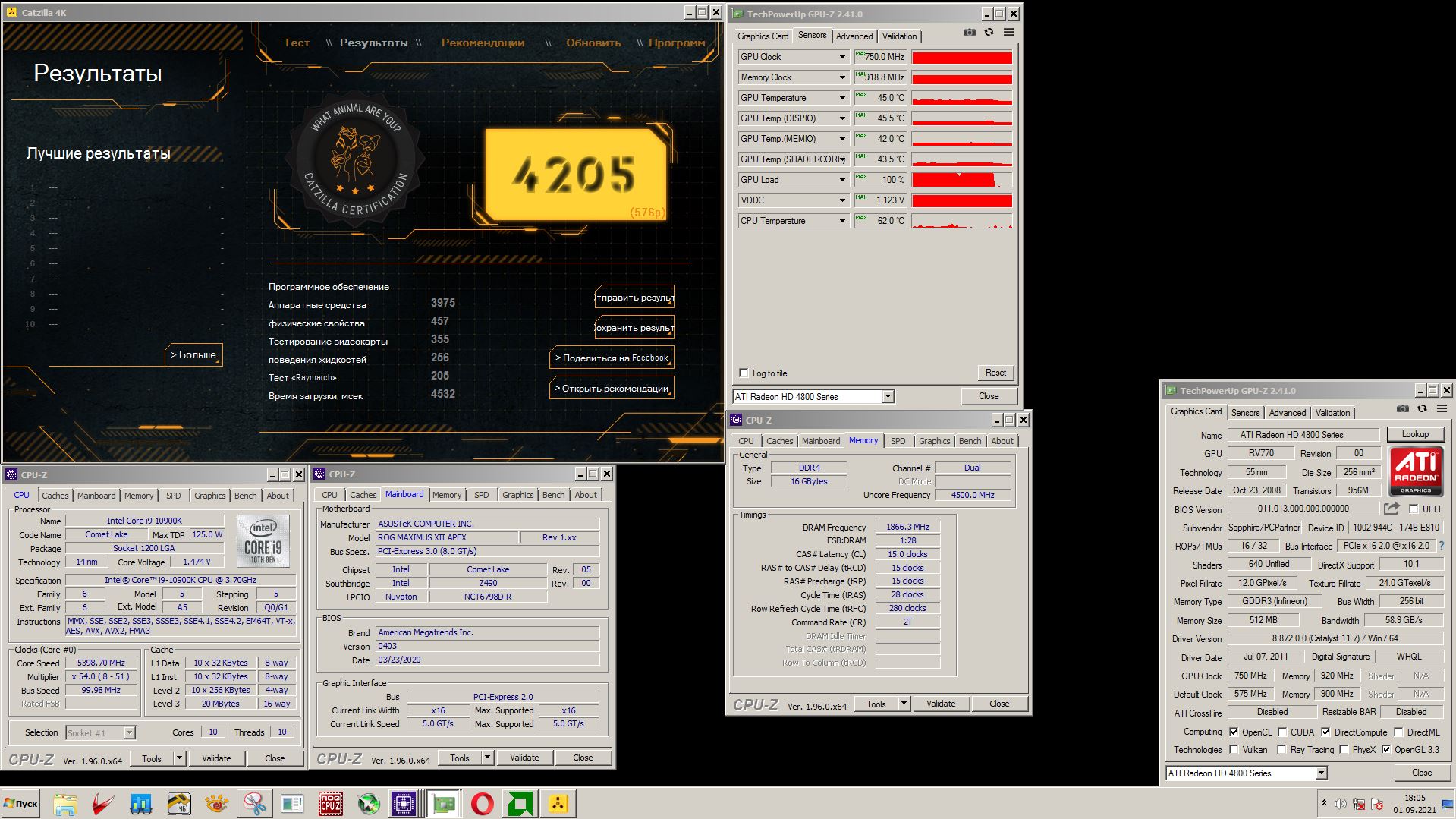
Task: Toggle the OpenCL checkbox
Action: 1234,732
